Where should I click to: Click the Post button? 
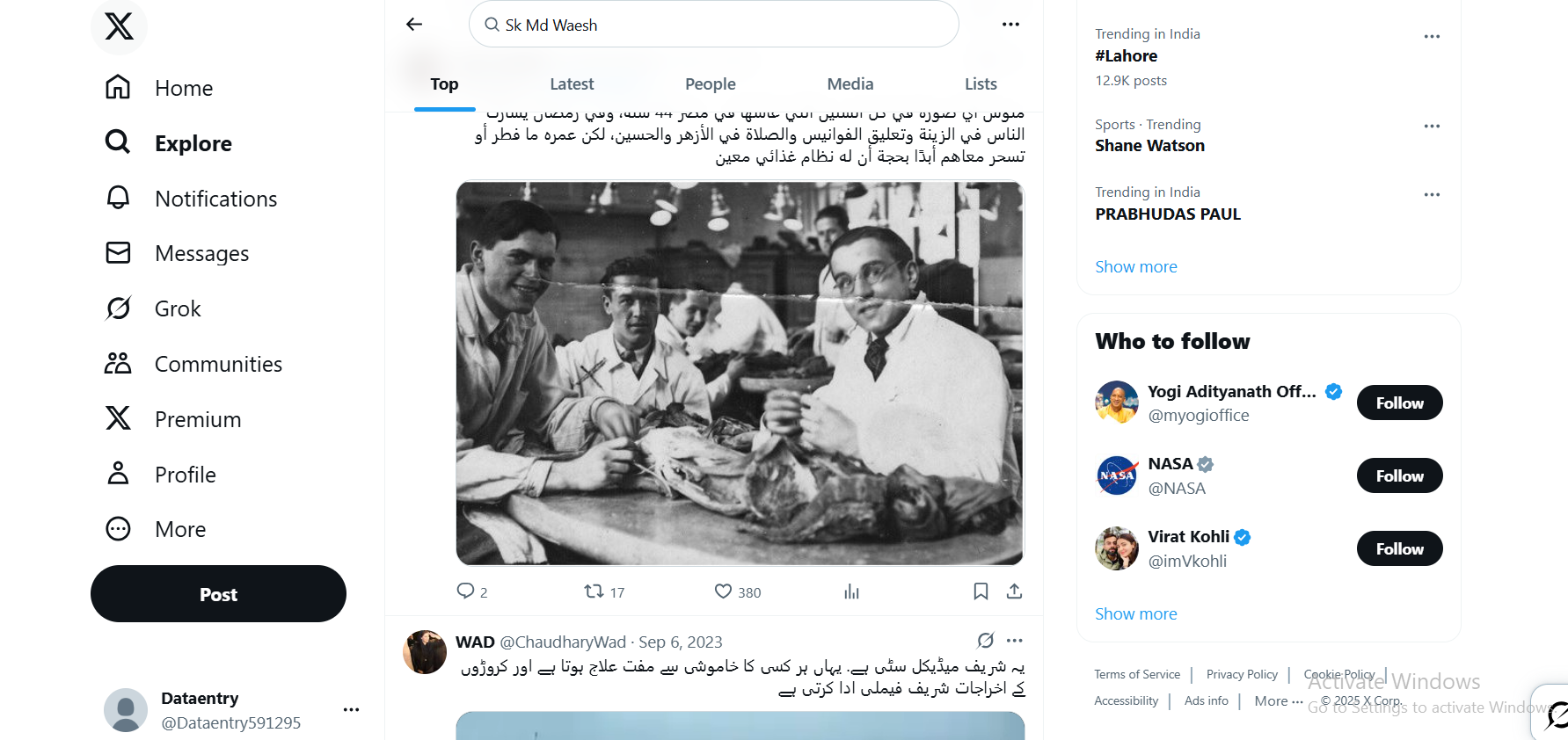point(218,594)
